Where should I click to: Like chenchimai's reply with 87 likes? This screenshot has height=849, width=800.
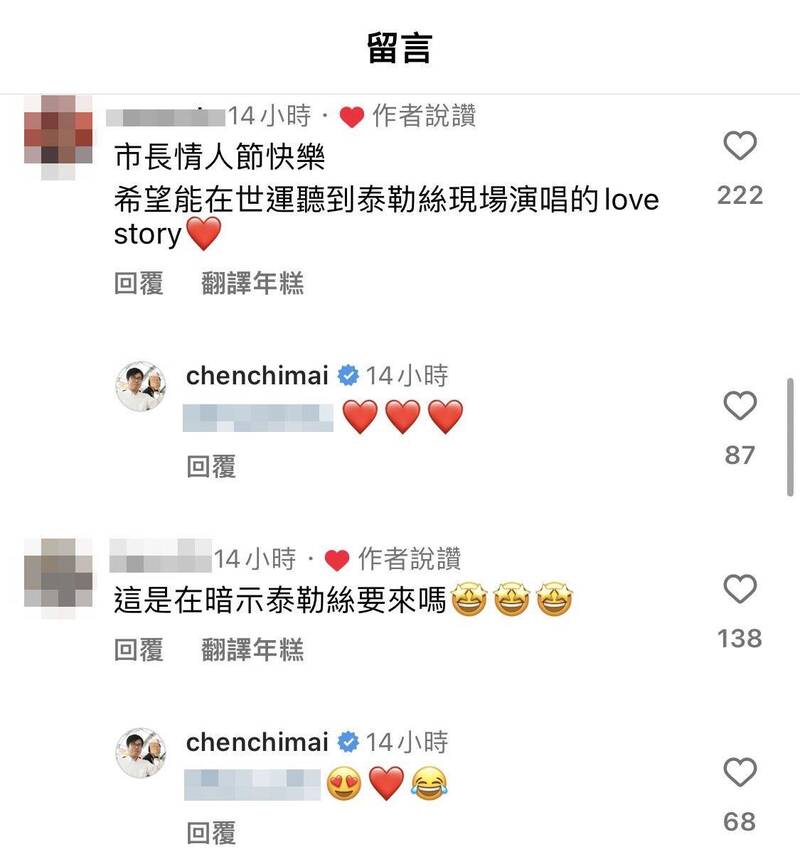point(739,405)
